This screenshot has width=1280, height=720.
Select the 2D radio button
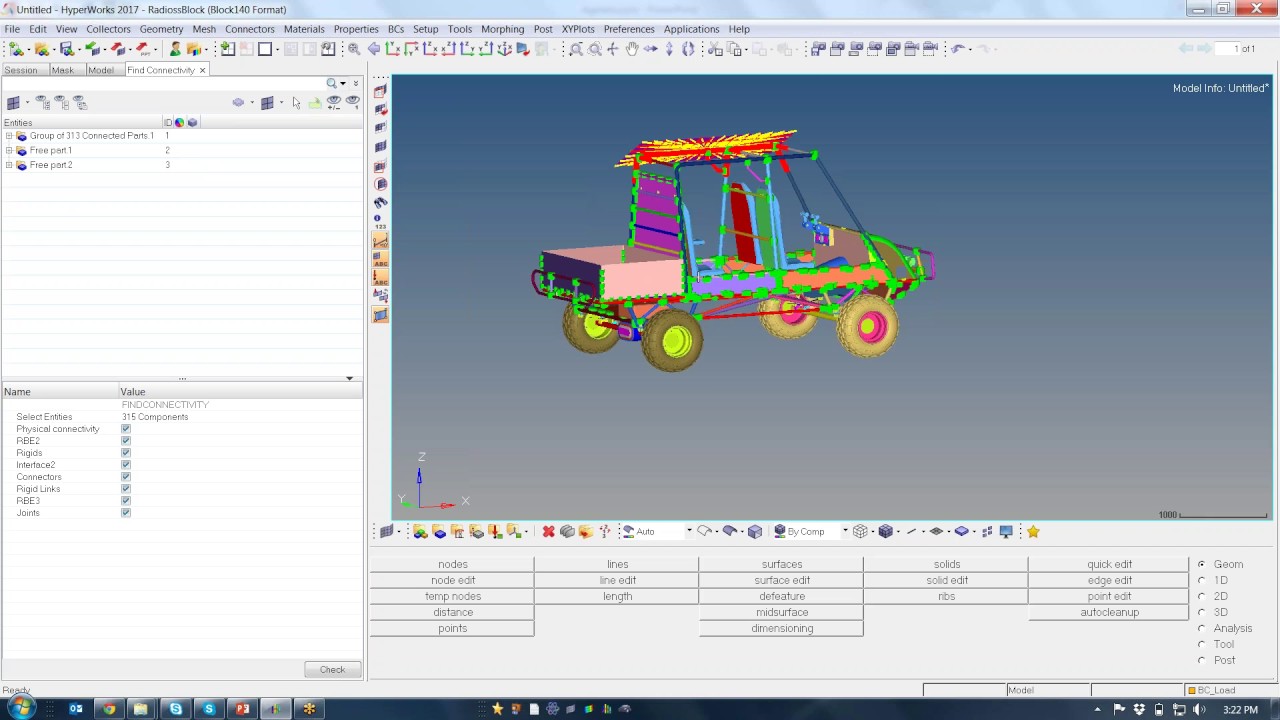pyautogui.click(x=1202, y=596)
